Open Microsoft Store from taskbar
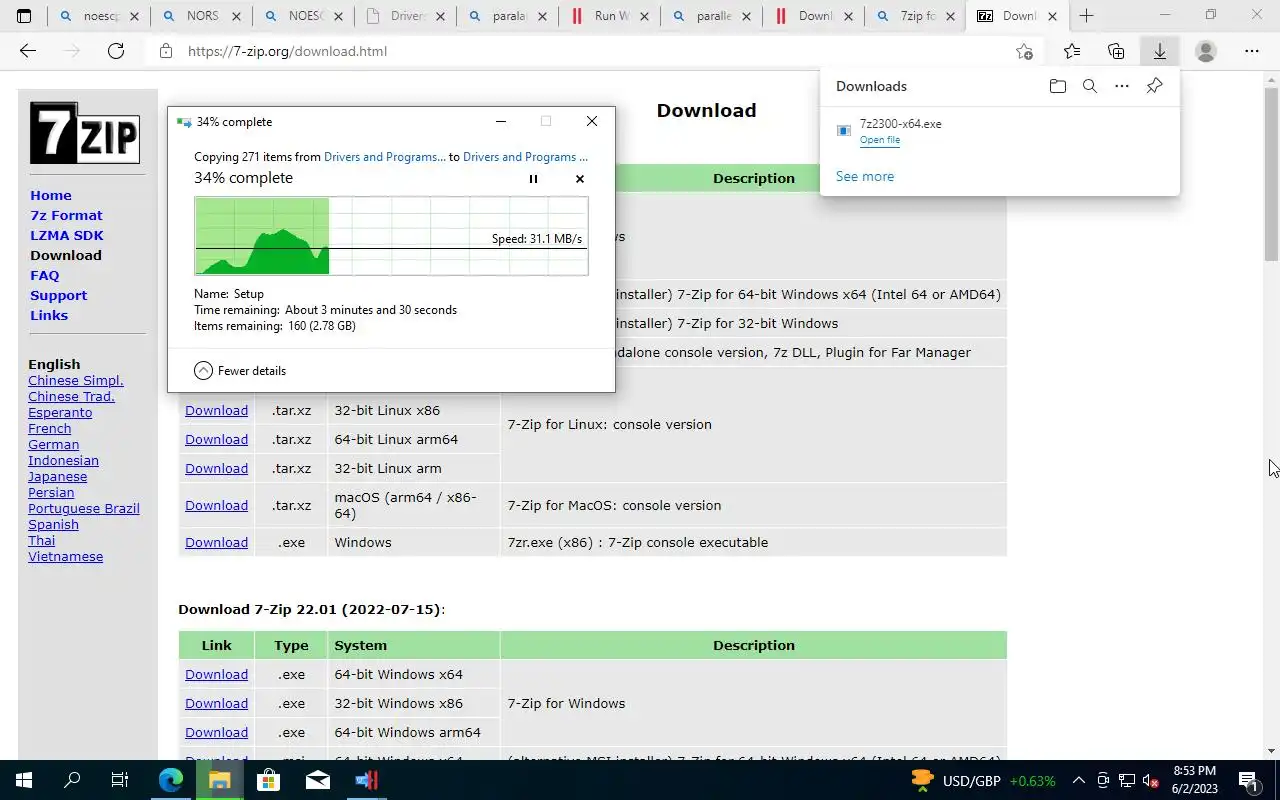This screenshot has height=800, width=1280. click(268, 780)
